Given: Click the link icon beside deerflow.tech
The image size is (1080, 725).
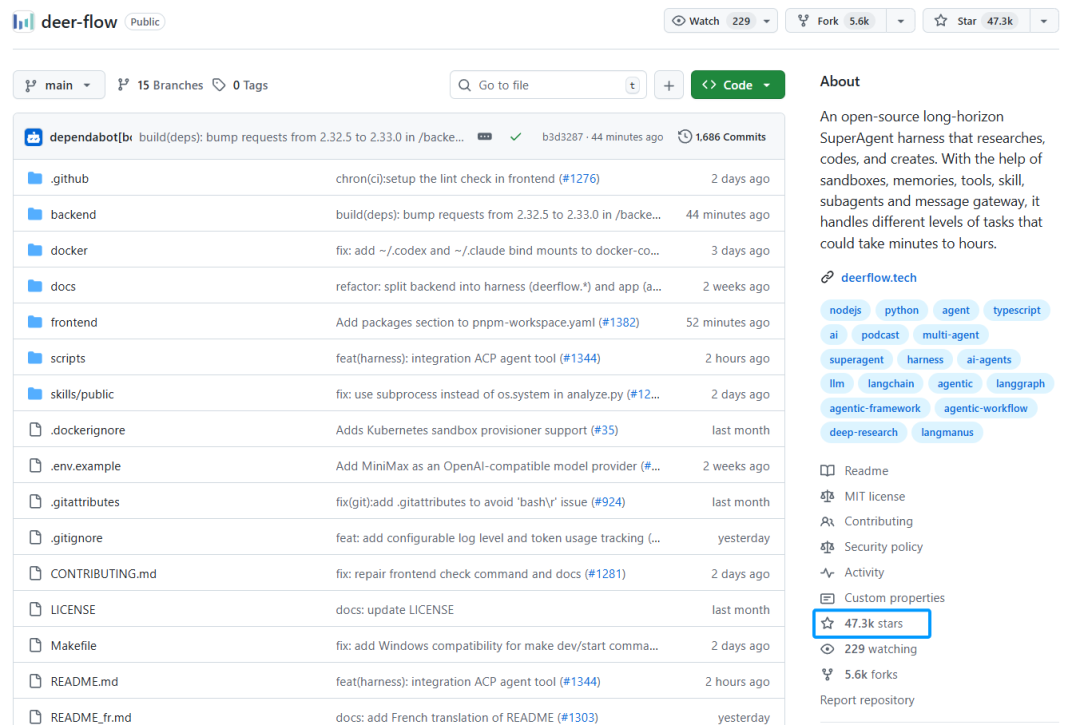Looking at the screenshot, I should pyautogui.click(x=826, y=277).
